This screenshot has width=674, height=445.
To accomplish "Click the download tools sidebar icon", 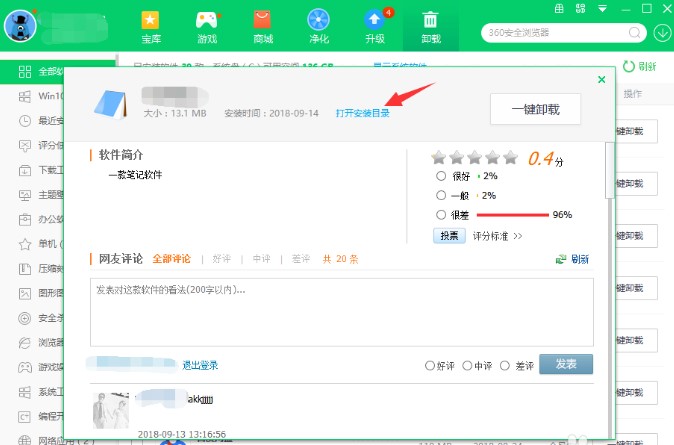I will (x=25, y=170).
